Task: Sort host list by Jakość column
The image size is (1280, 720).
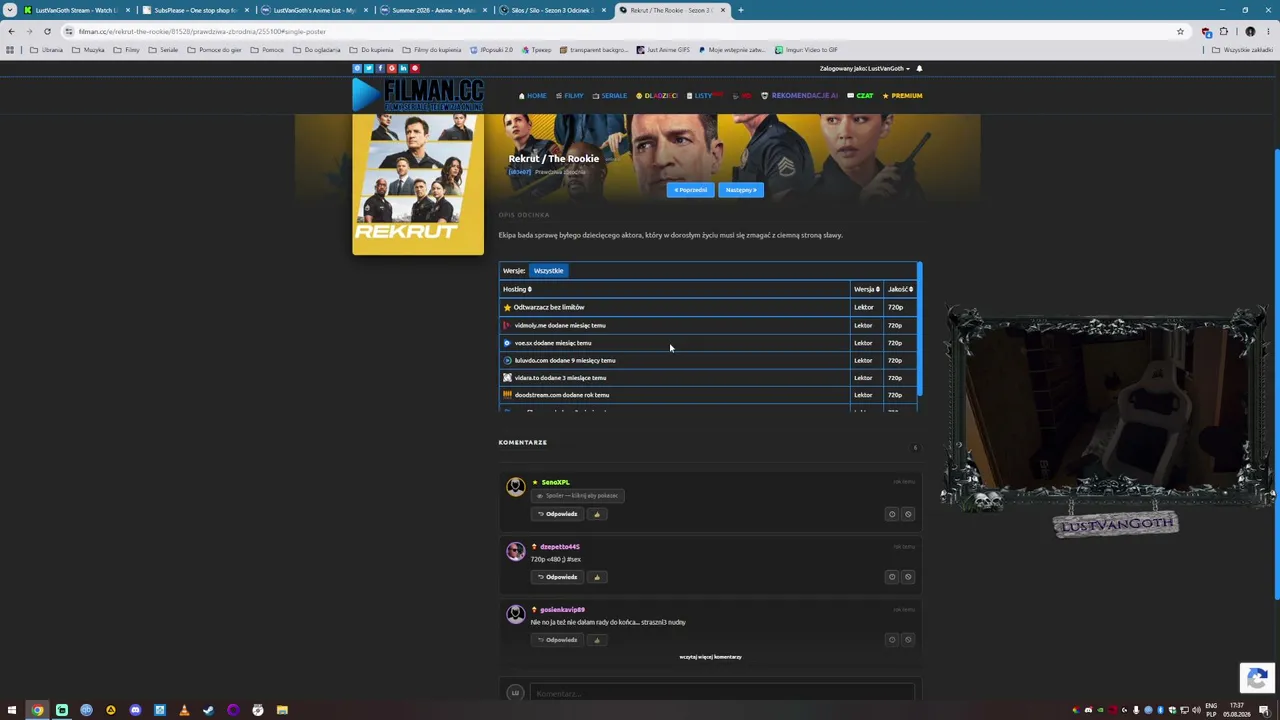Action: pyautogui.click(x=900, y=289)
